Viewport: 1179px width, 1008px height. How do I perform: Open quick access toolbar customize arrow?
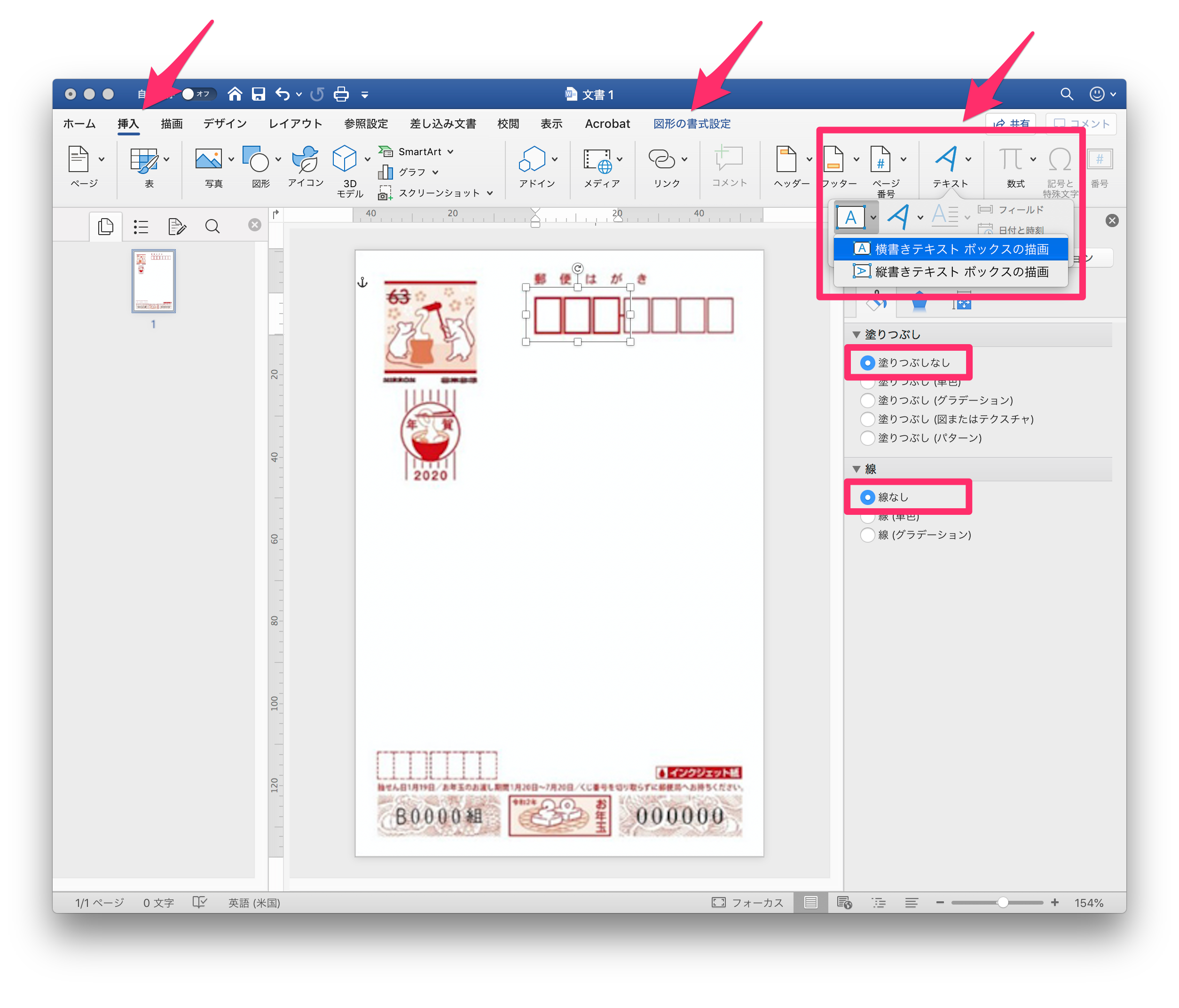click(365, 95)
